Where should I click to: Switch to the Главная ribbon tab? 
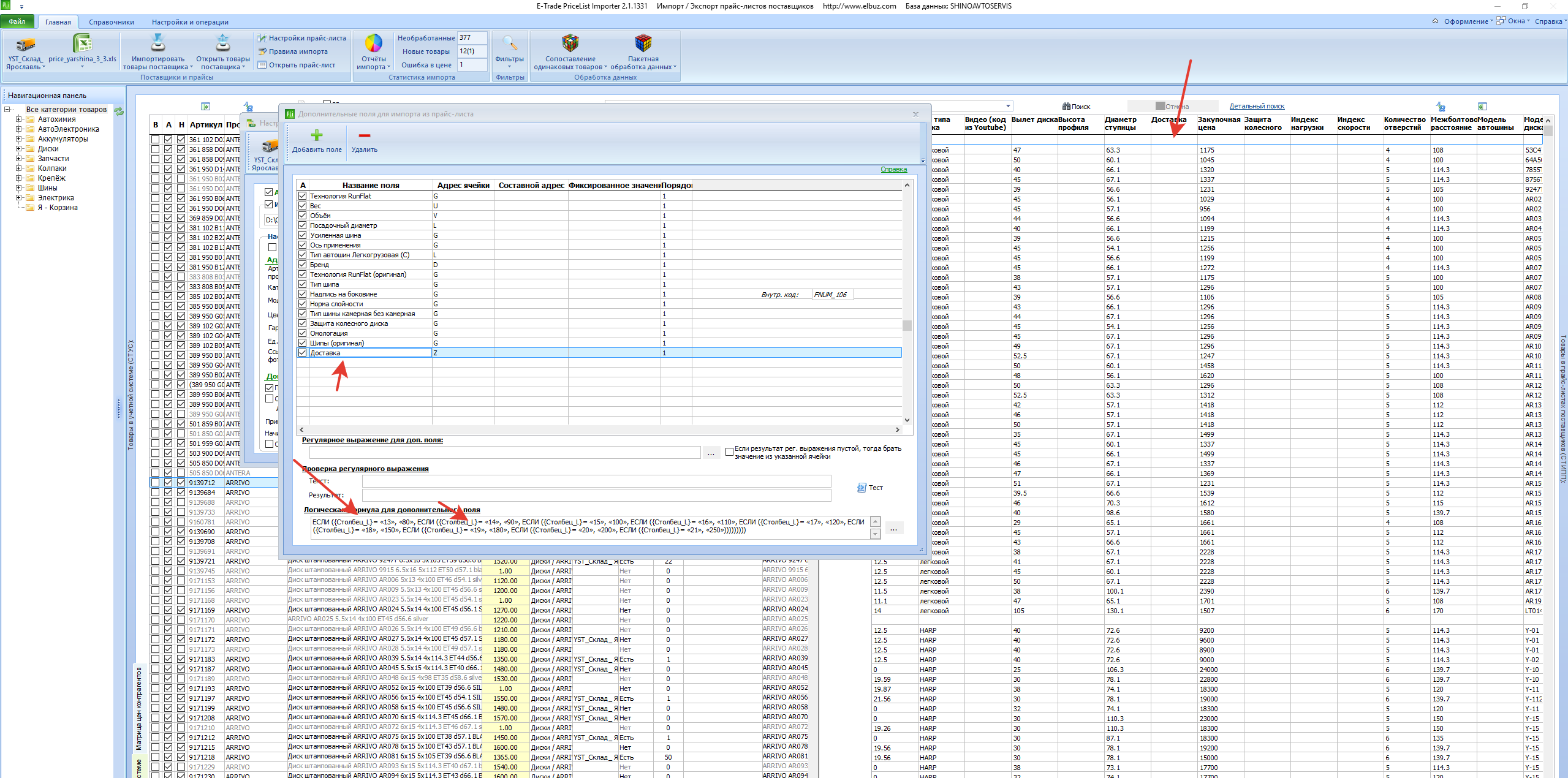pyautogui.click(x=58, y=22)
